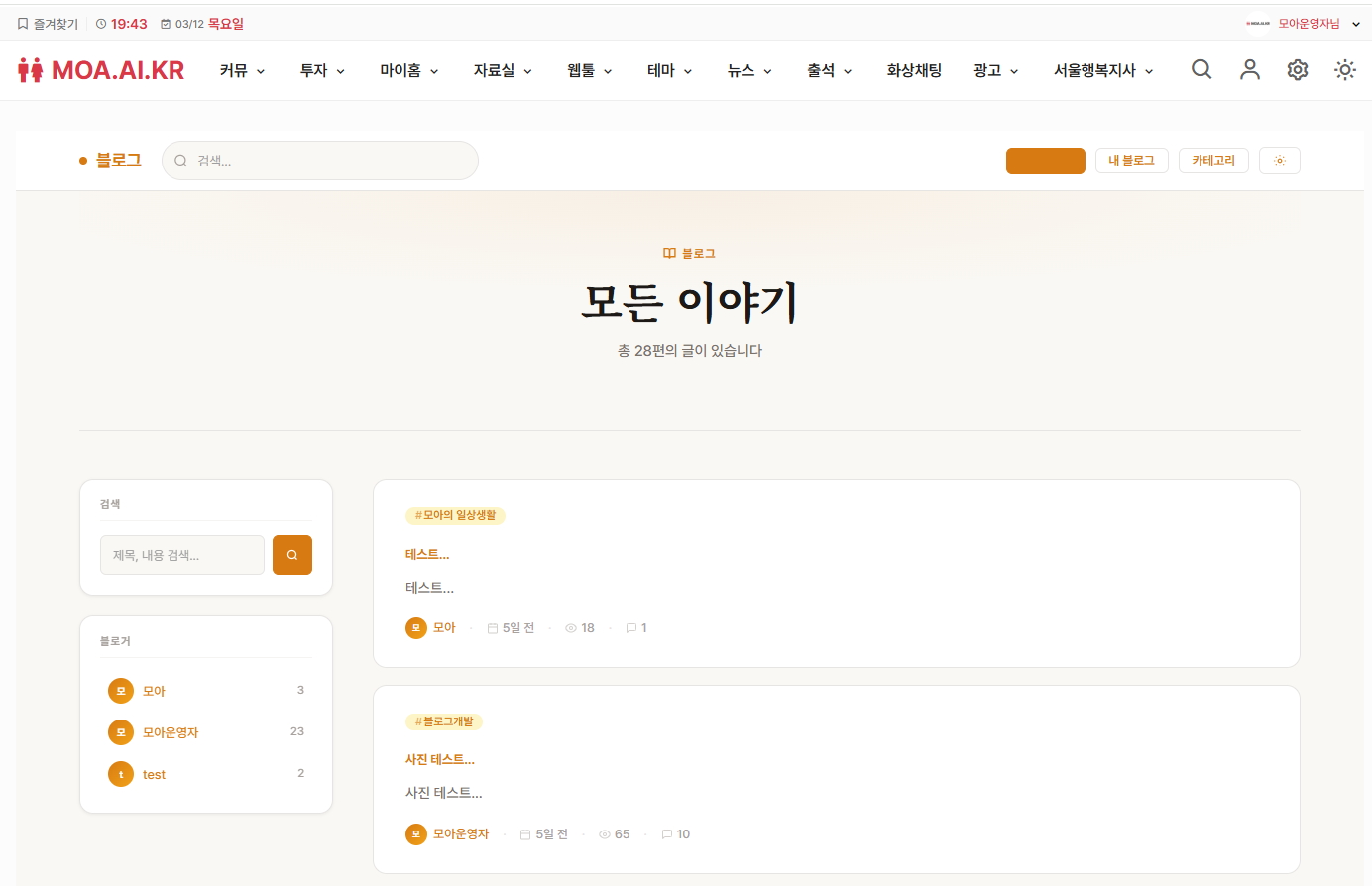
Task: Toggle blog theme with small sun button
Action: 1279,161
